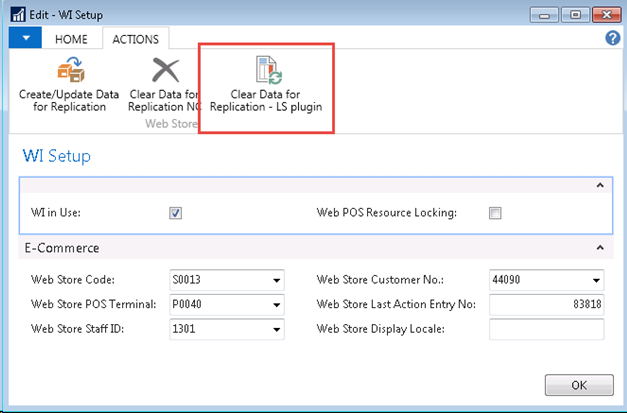Enable Web POS Resource Locking checkbox
Screen dimensions: 627x413
[x=495, y=213]
